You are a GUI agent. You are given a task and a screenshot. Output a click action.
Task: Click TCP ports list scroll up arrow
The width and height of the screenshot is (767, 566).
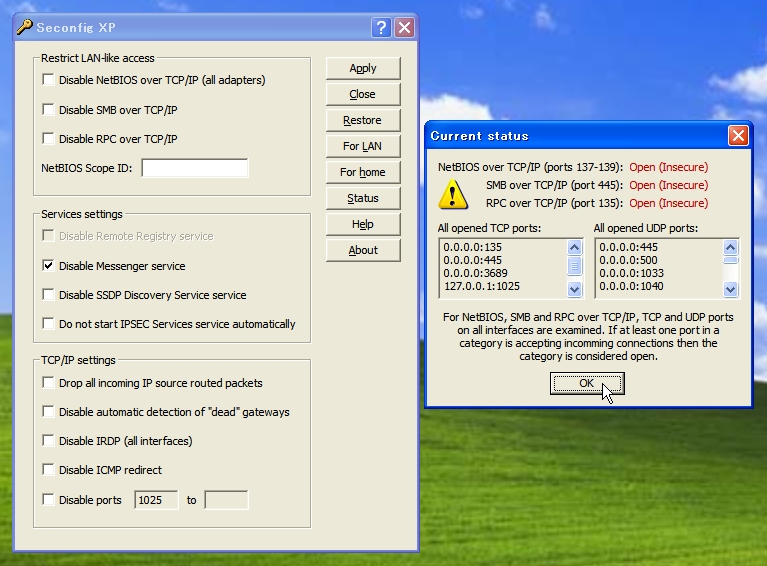tap(574, 248)
